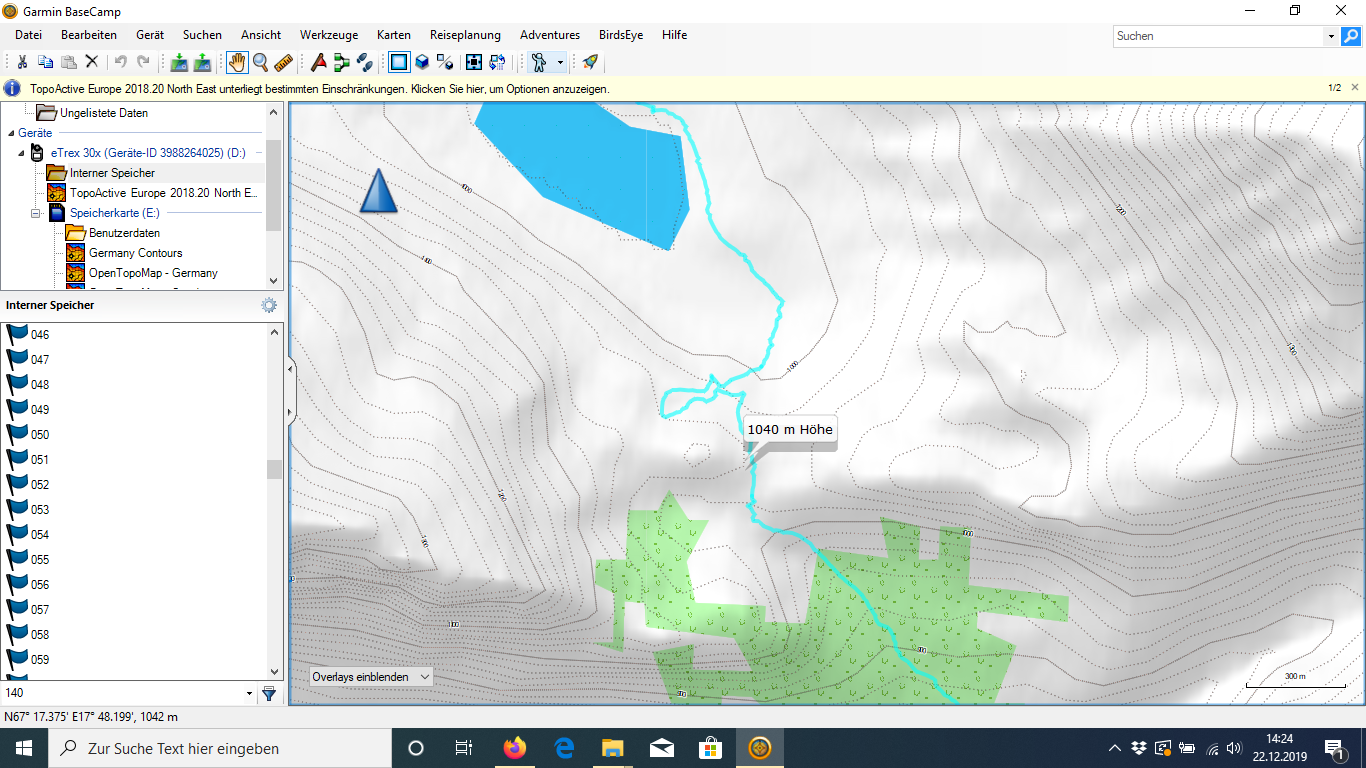Click the Cut scissors icon in toolbar
This screenshot has width=1366, height=768.
(x=22, y=62)
